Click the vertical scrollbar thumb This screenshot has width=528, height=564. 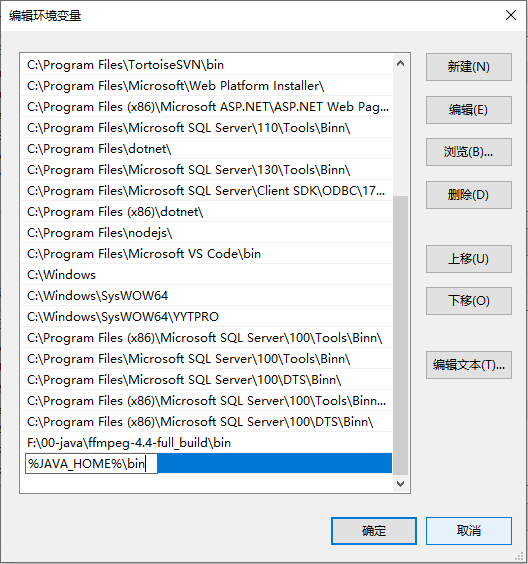point(400,335)
